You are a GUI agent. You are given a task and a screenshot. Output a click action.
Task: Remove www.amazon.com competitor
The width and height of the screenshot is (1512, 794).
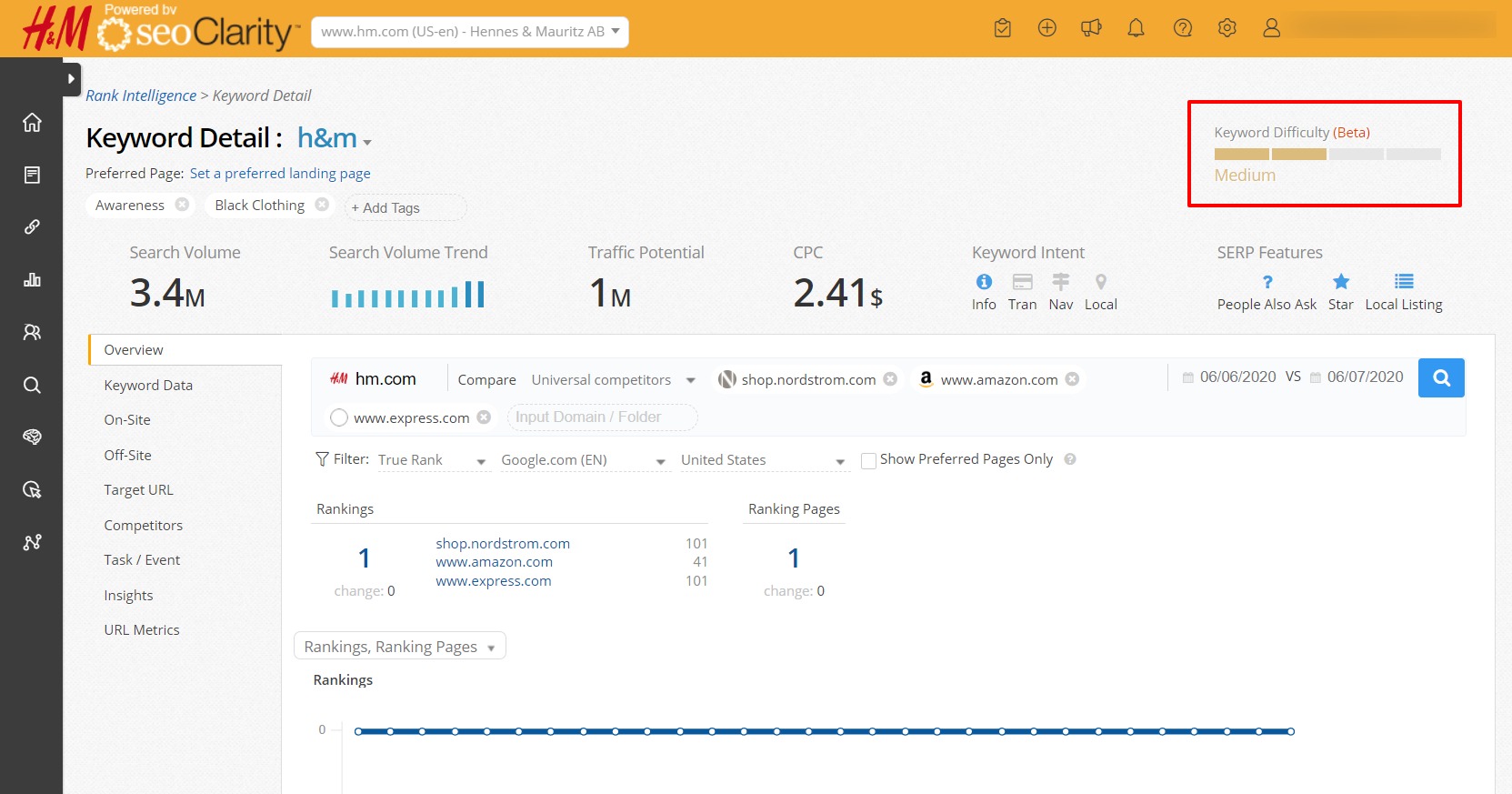pos(1073,379)
